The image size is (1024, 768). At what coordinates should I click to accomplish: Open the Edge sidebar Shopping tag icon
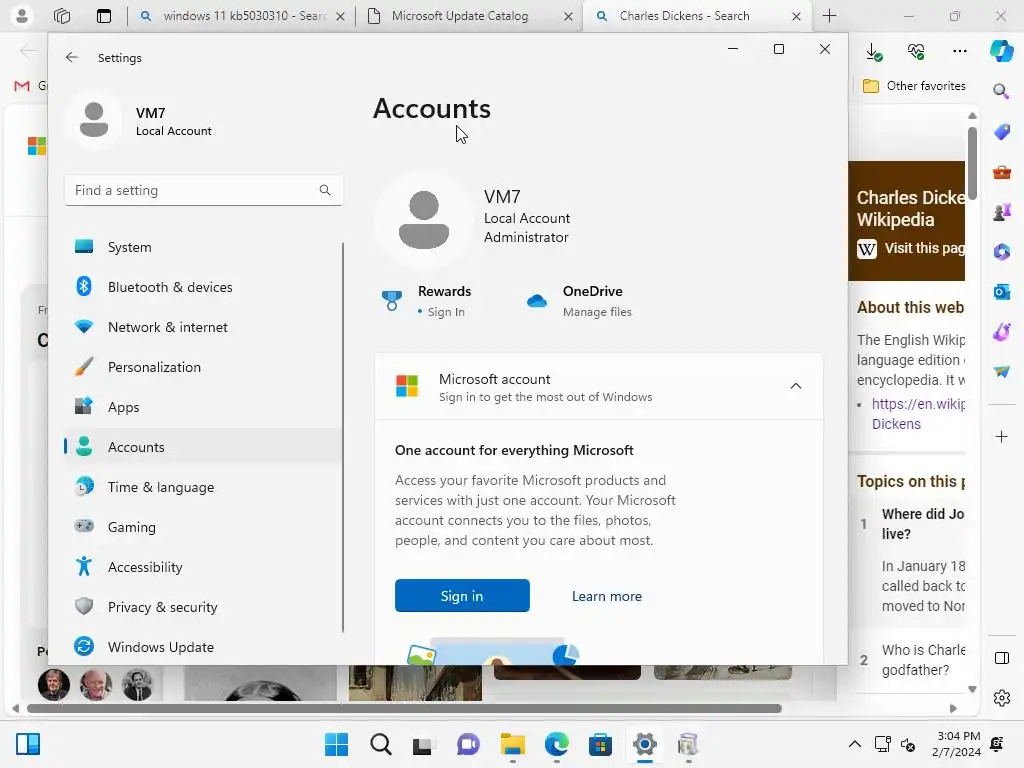(1002, 132)
